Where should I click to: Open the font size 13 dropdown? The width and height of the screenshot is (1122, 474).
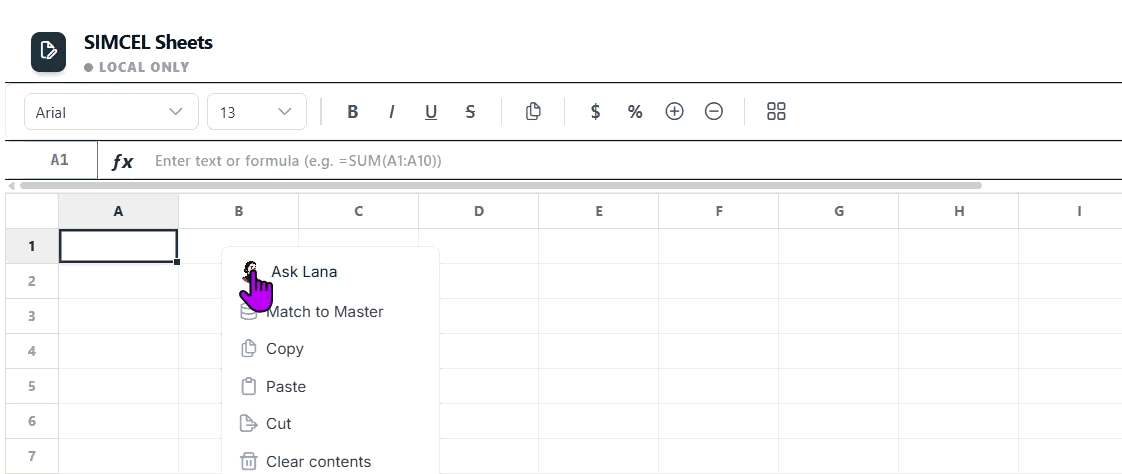257,112
